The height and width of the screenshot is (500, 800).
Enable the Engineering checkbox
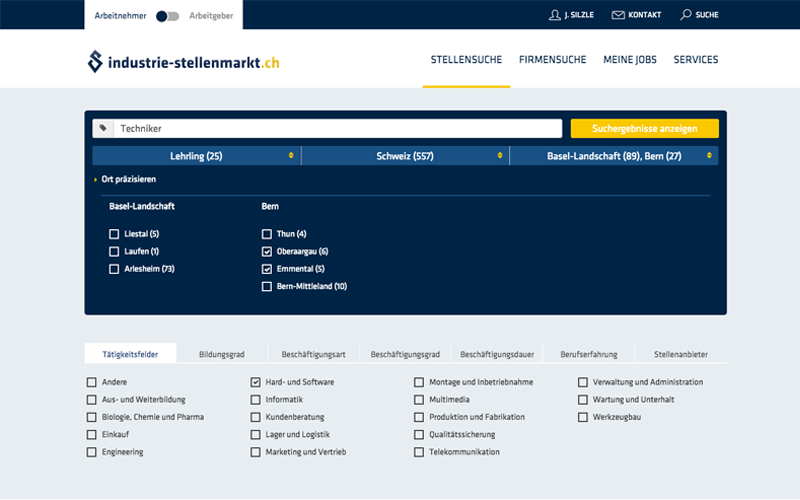[92, 452]
